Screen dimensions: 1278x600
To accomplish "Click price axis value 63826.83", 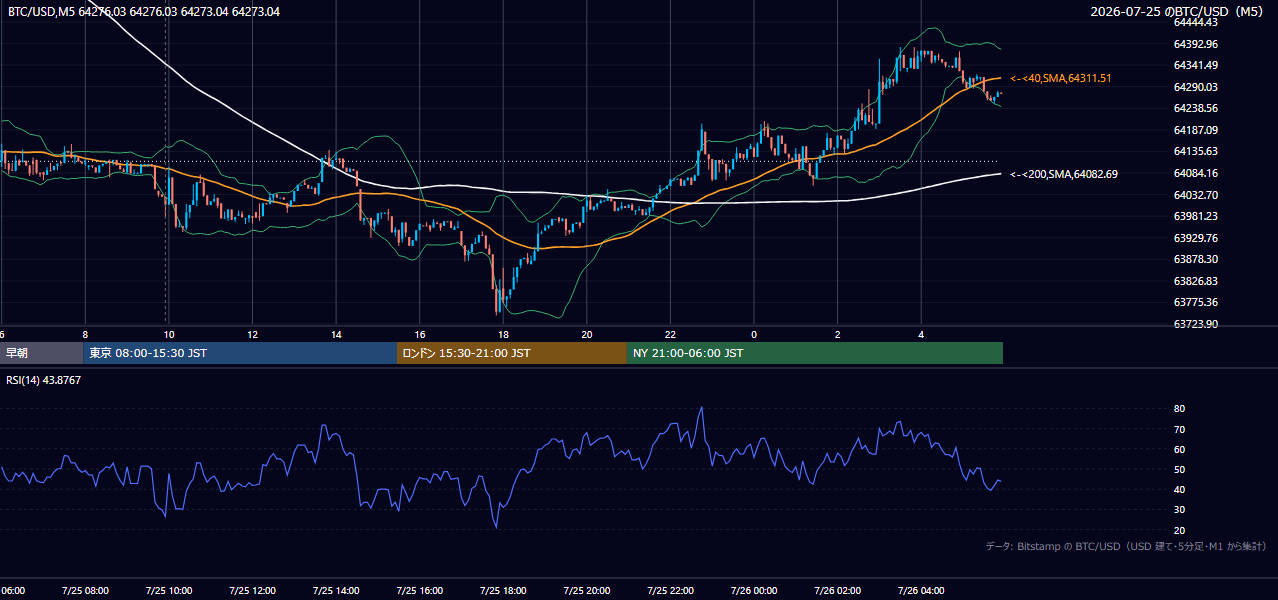I will pos(1195,281).
